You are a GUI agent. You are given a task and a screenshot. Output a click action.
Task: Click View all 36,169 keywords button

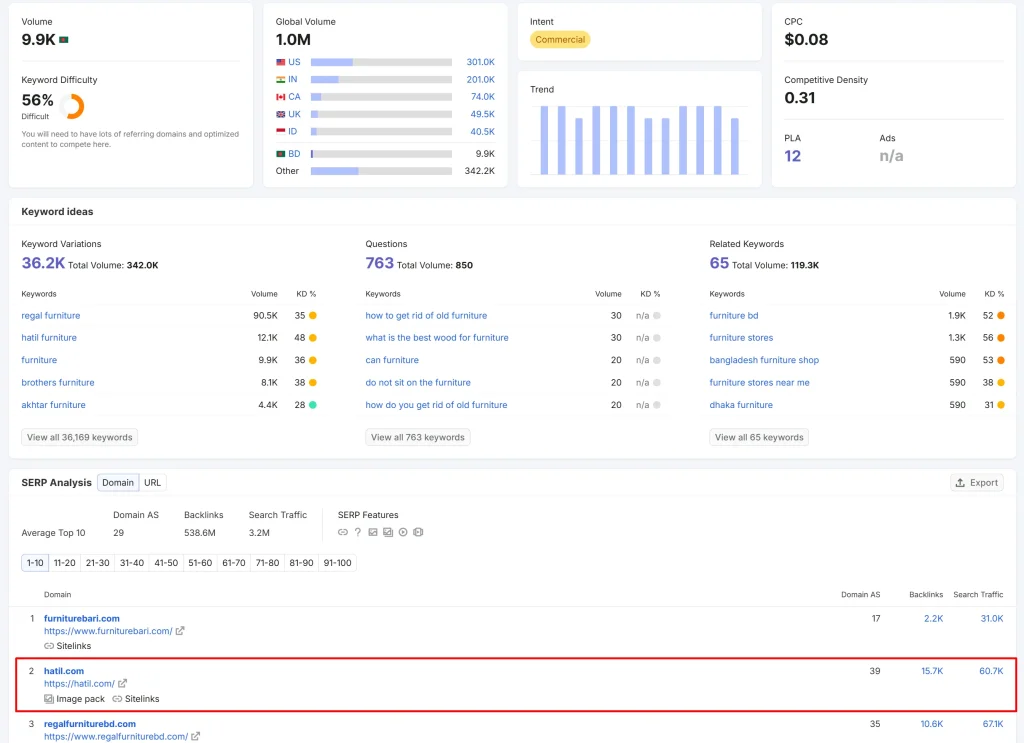coord(80,437)
